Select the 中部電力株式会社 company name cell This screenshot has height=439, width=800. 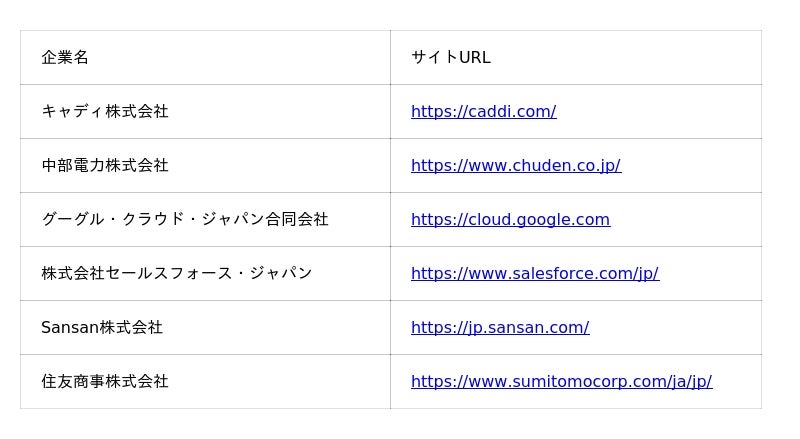pos(105,166)
